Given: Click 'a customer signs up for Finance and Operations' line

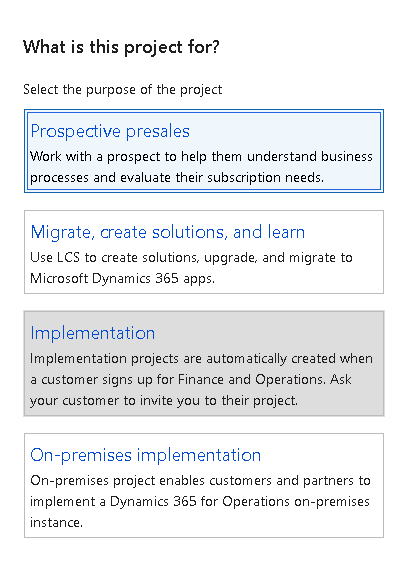Looking at the screenshot, I should click(x=191, y=380).
